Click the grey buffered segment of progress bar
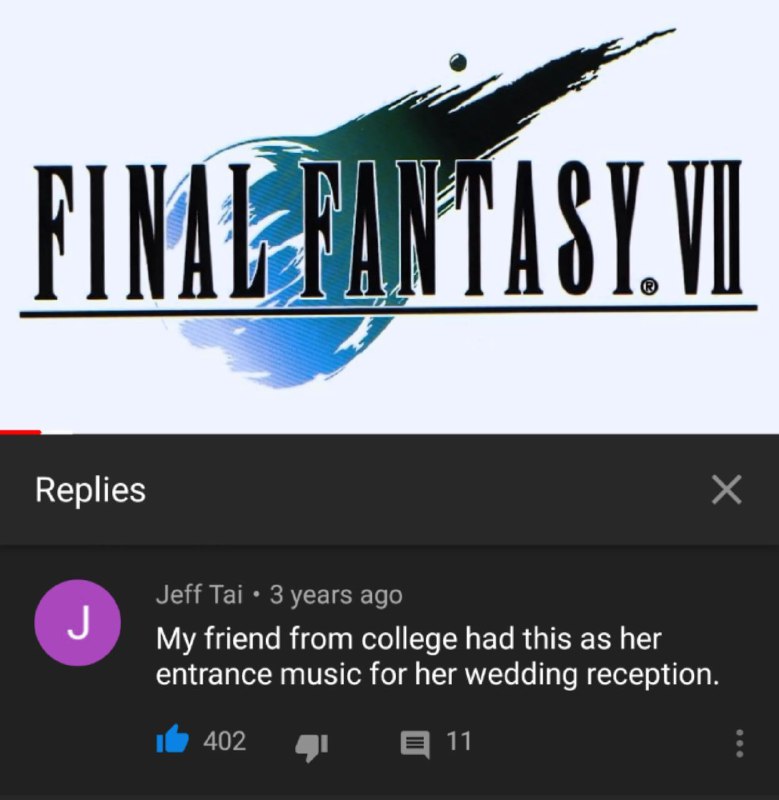779x800 pixels. coord(57,433)
